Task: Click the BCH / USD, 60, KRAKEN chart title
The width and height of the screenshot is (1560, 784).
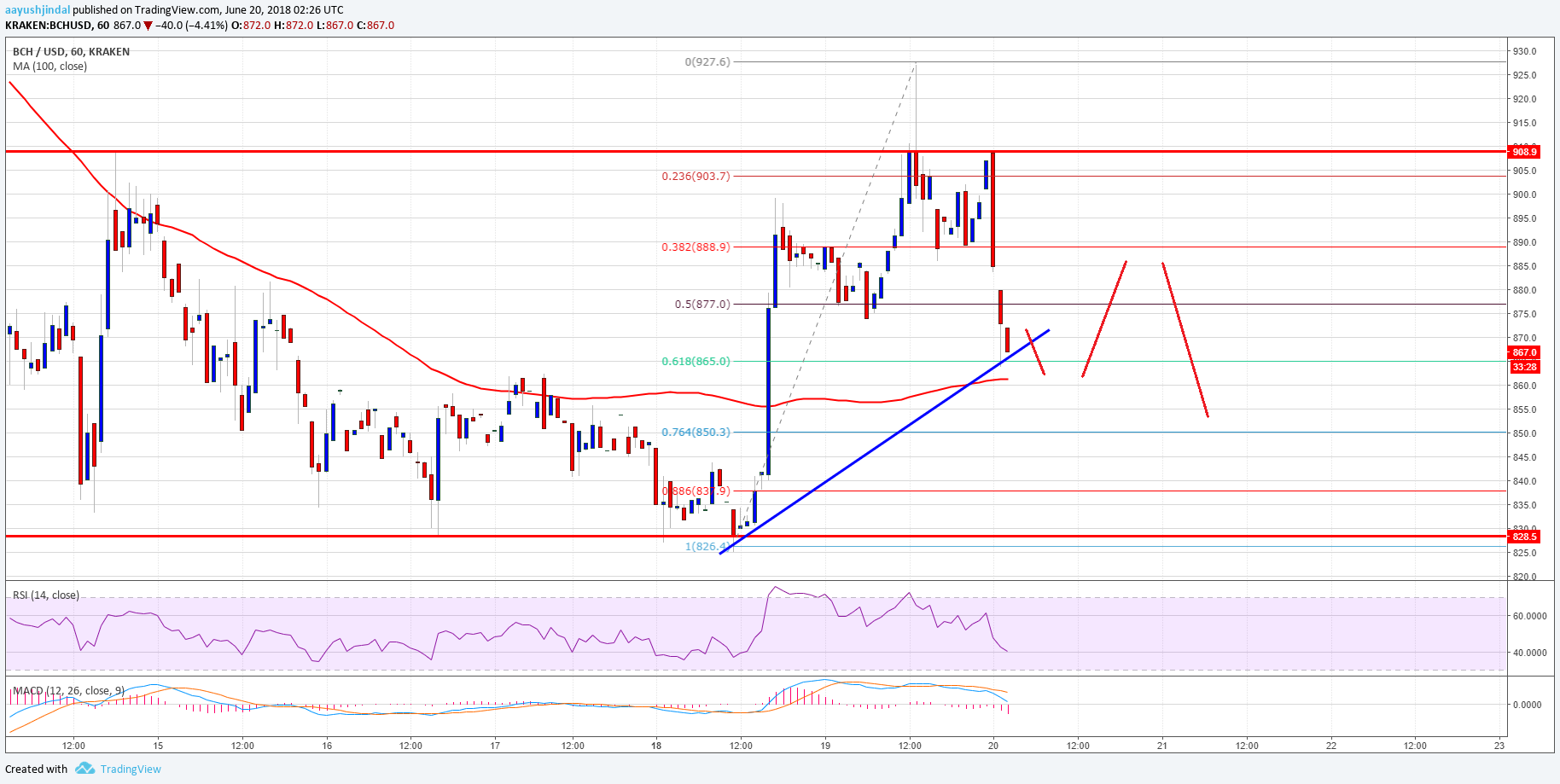Action: click(x=72, y=51)
